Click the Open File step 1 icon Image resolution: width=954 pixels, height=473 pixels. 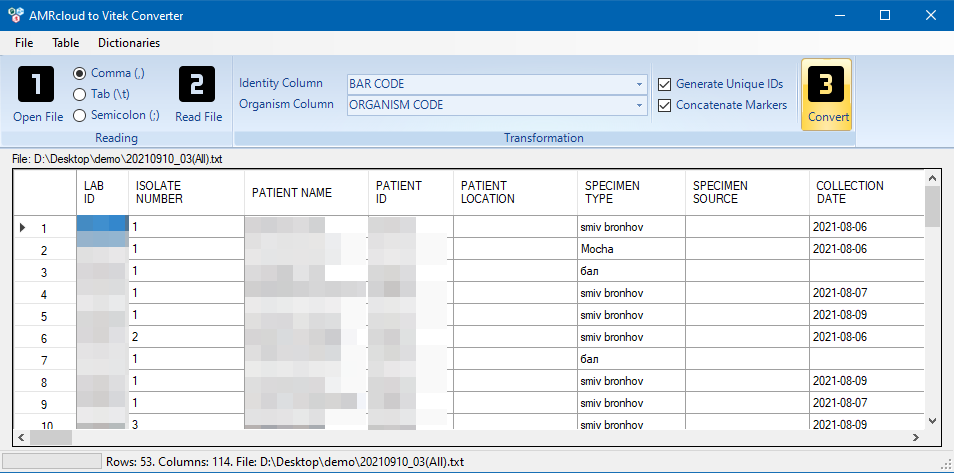tap(36, 84)
